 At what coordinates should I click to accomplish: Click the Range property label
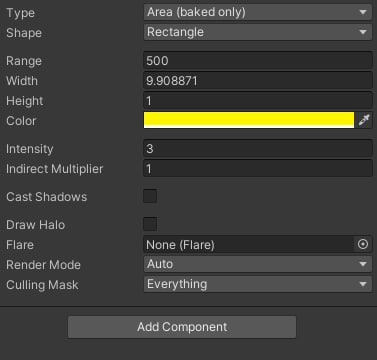coord(24,61)
